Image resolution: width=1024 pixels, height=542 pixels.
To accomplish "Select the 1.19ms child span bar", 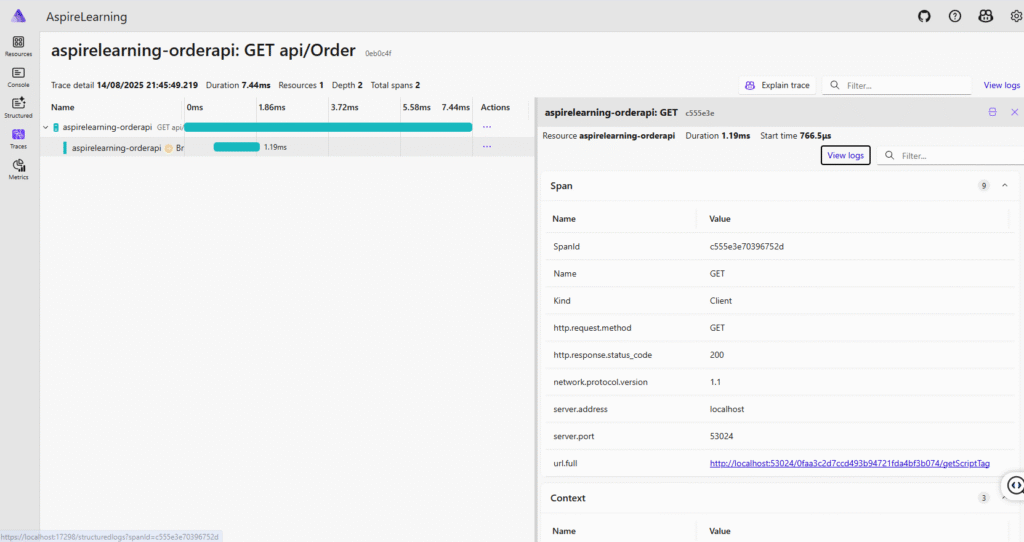I will 236,147.
